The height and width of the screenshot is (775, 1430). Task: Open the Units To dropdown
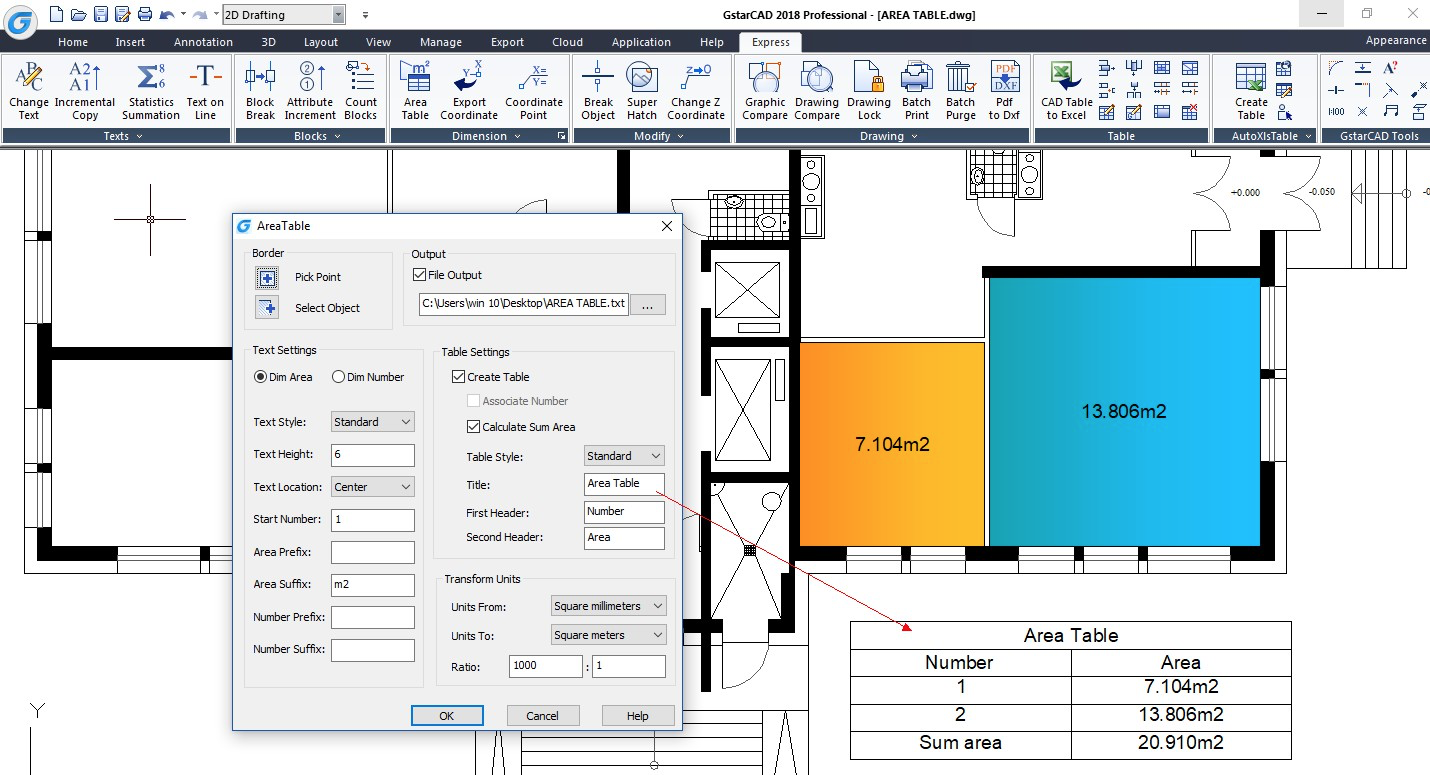pyautogui.click(x=609, y=635)
